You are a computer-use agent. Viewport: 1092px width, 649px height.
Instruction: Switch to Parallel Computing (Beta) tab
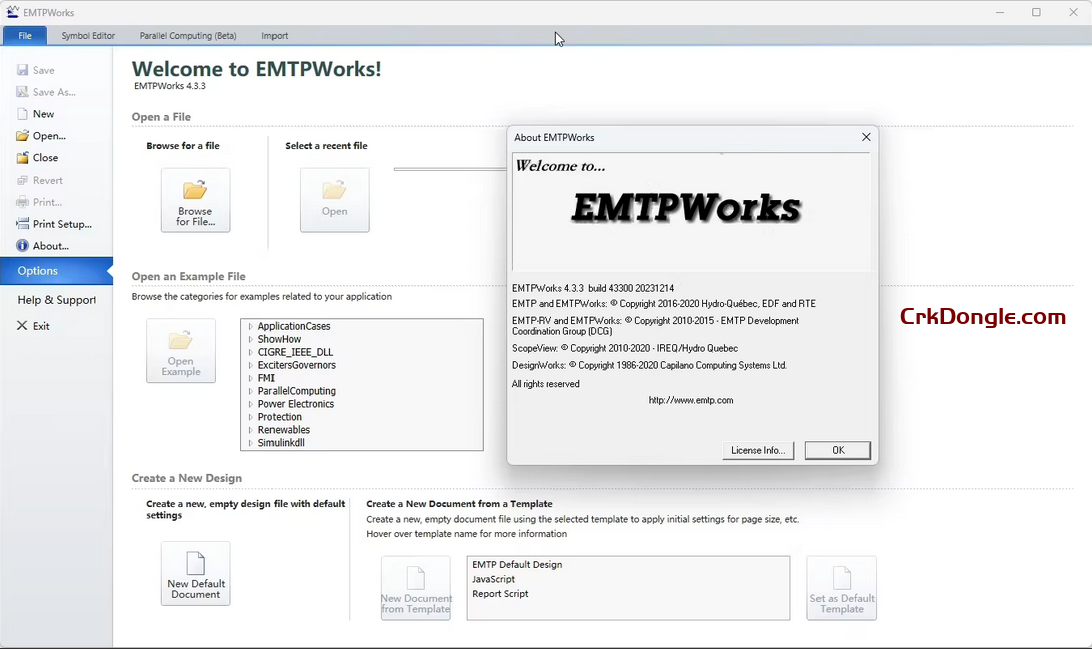(188, 36)
